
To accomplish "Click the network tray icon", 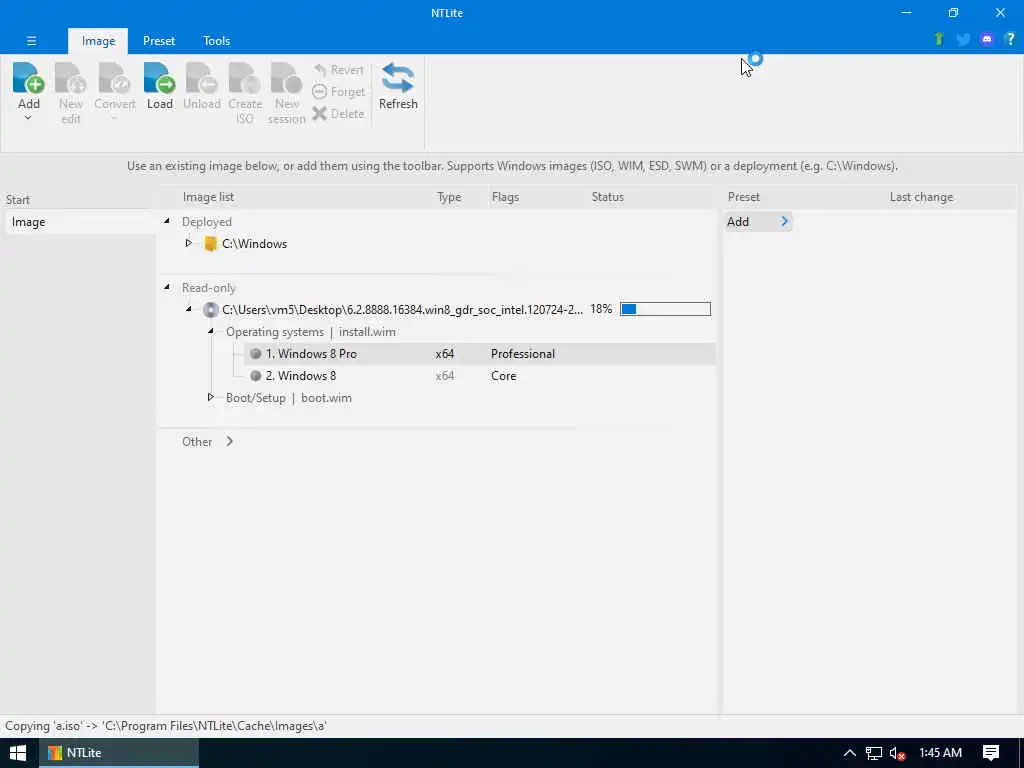I will point(874,753).
